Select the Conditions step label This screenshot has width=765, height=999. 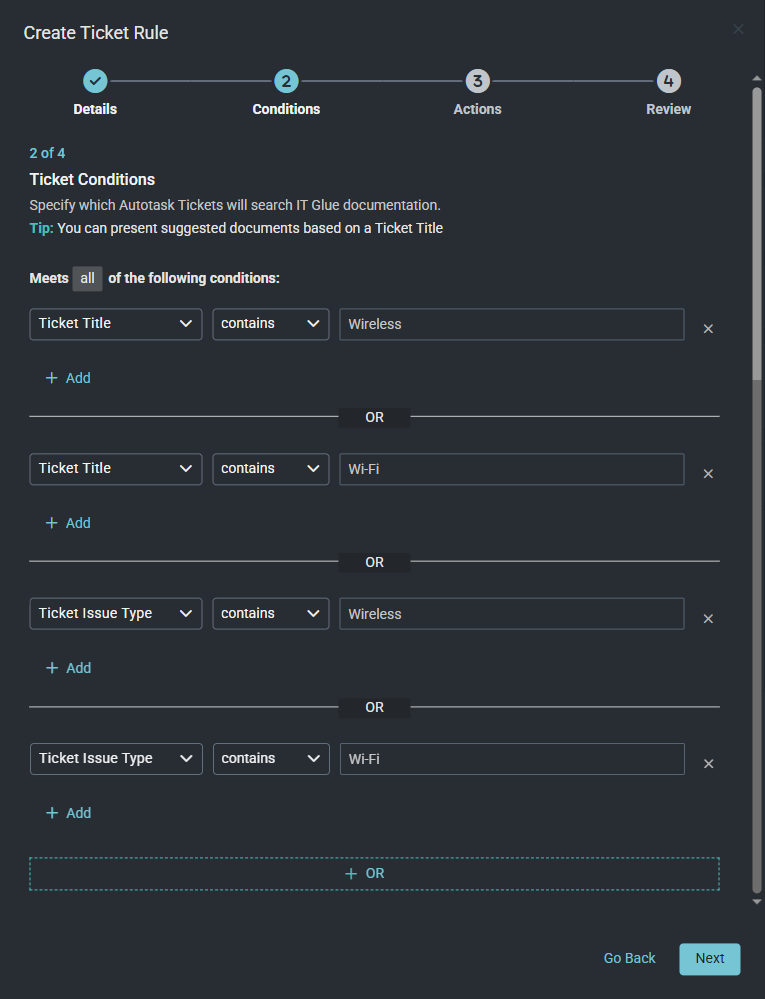coord(286,109)
